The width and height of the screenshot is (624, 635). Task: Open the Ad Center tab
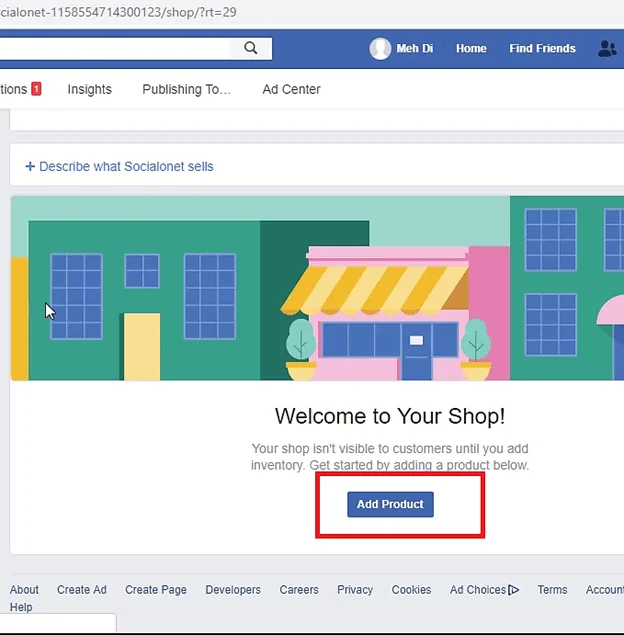[x=291, y=89]
